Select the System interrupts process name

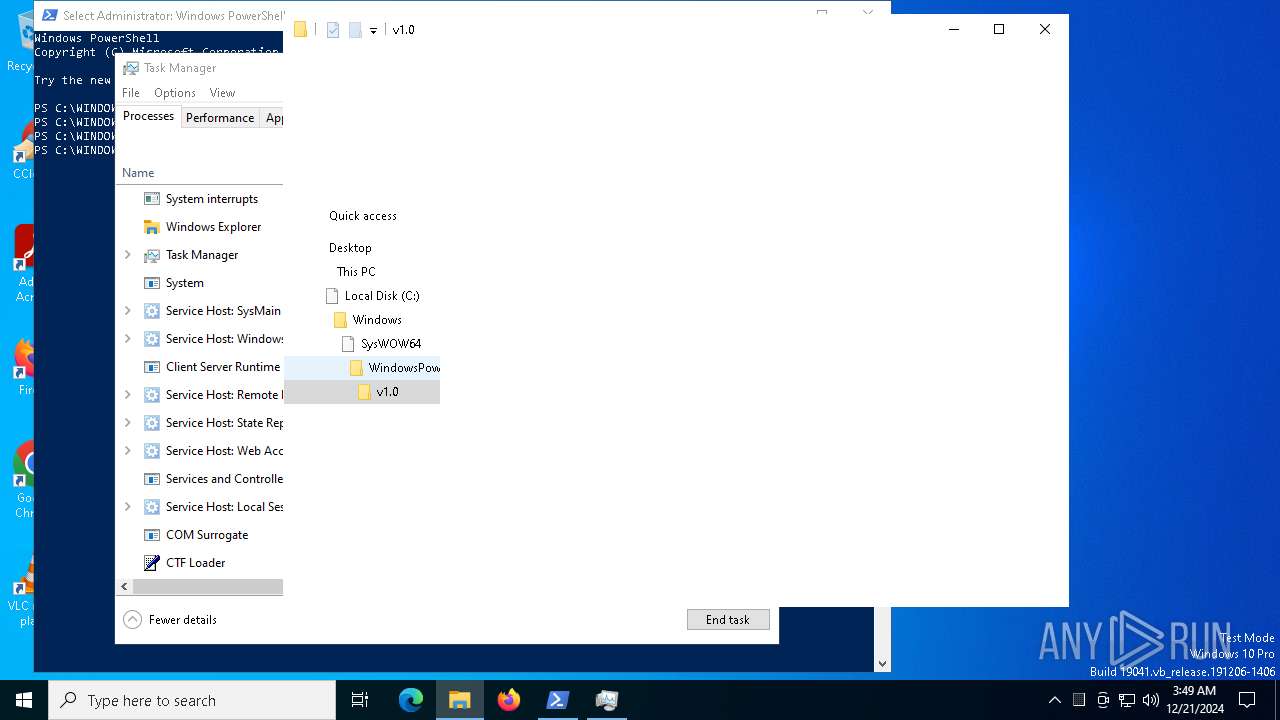212,199
